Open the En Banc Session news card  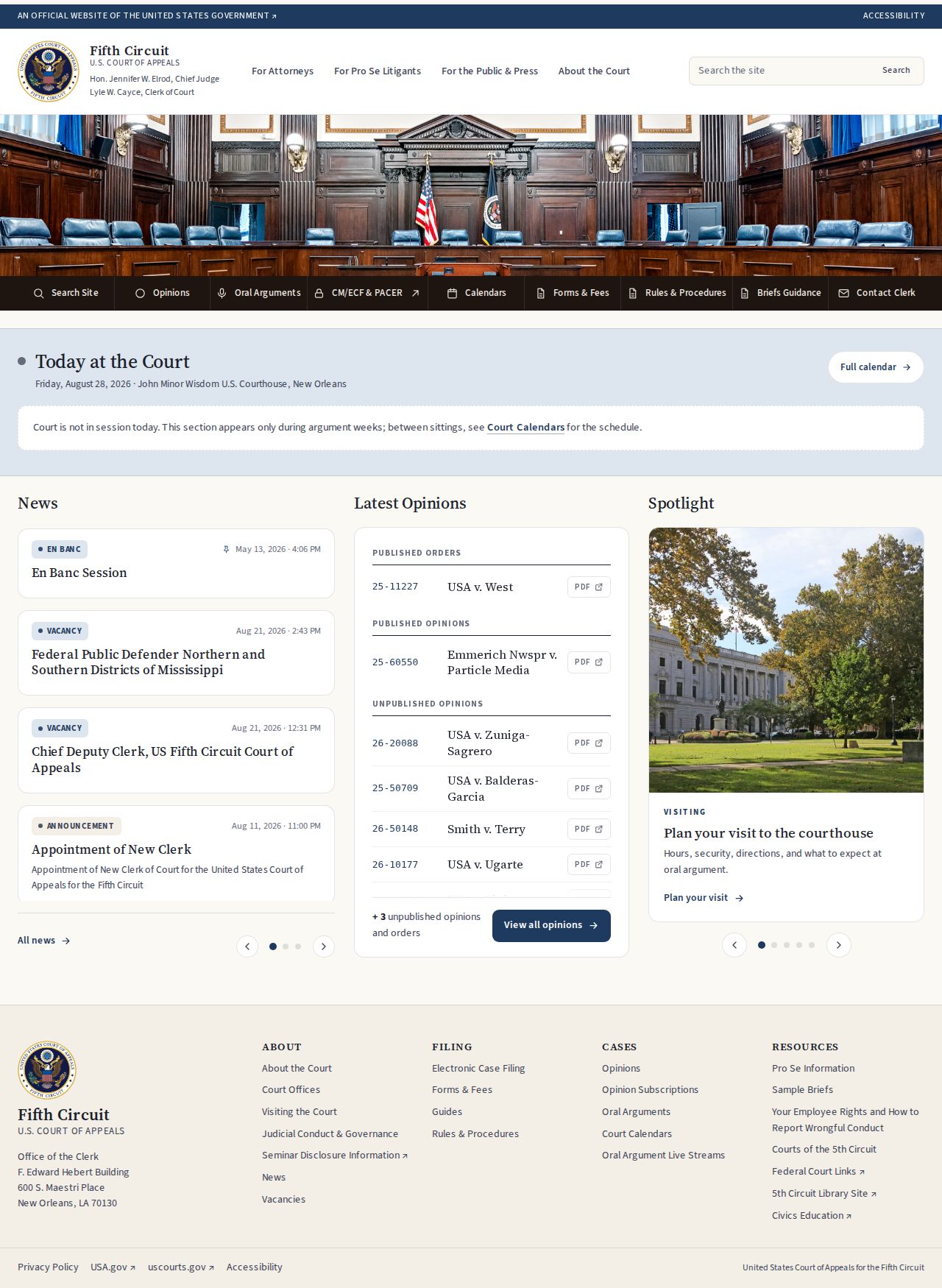click(176, 563)
